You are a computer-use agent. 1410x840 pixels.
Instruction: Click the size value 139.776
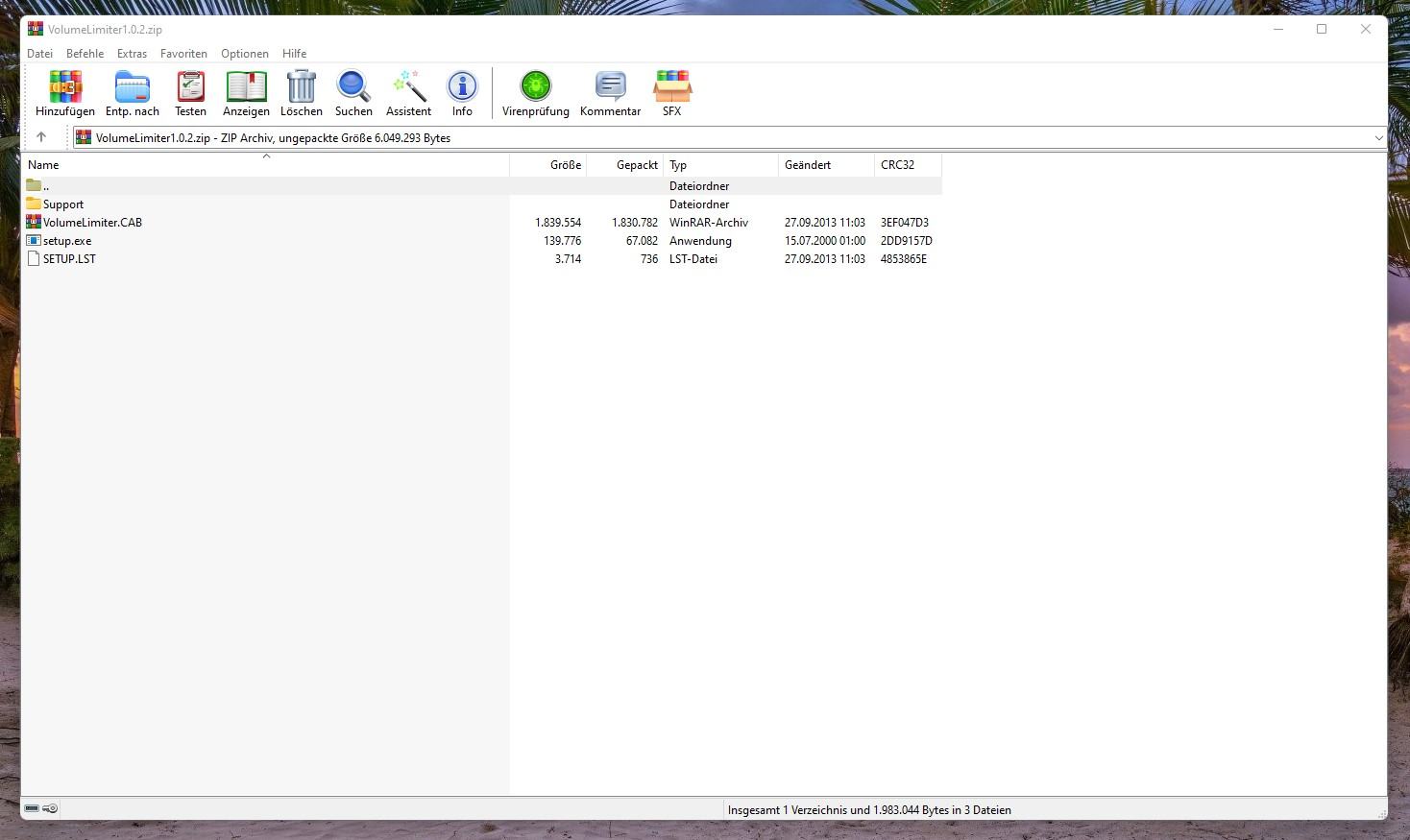562,241
